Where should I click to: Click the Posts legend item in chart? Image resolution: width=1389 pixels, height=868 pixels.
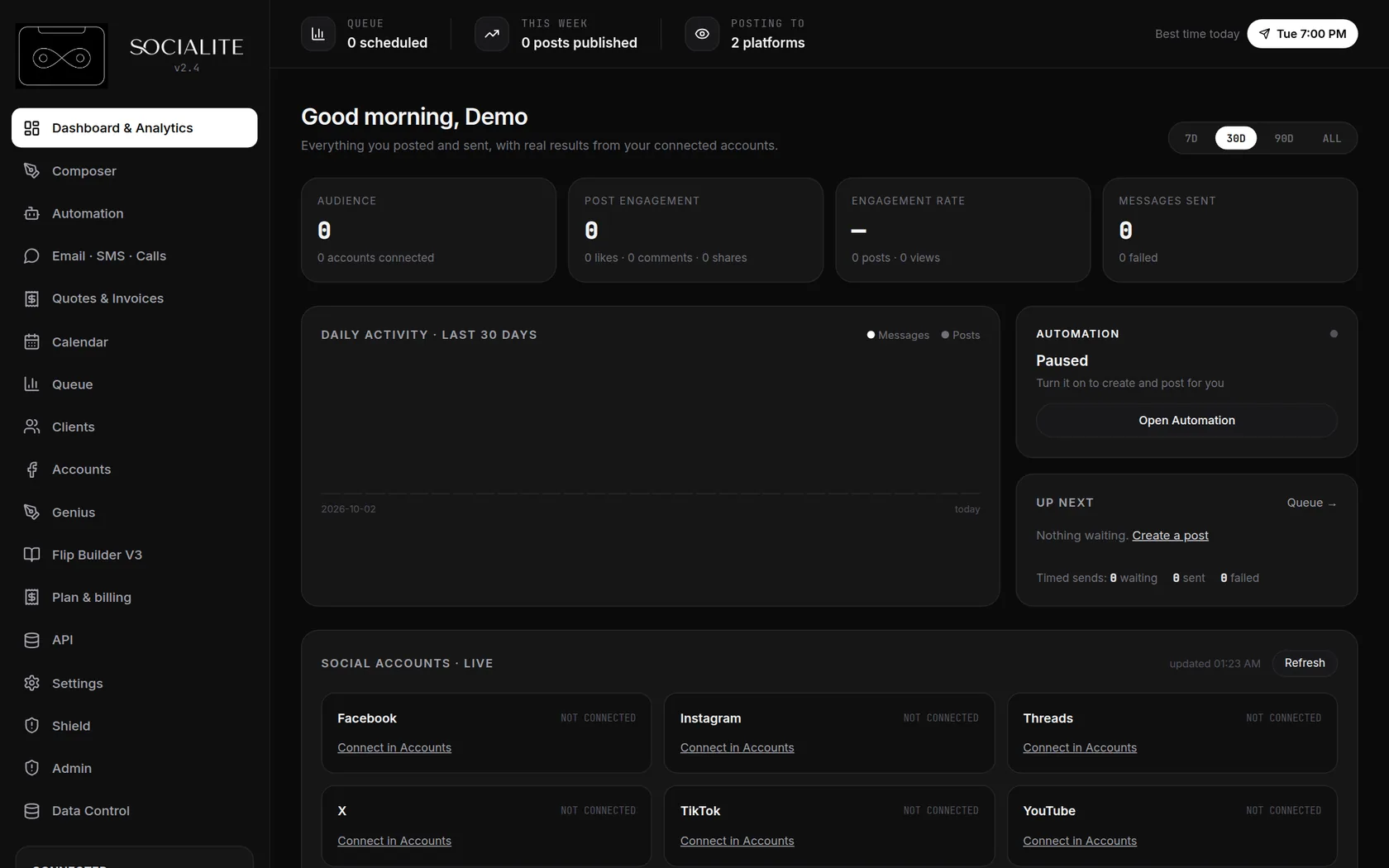pyautogui.click(x=961, y=335)
